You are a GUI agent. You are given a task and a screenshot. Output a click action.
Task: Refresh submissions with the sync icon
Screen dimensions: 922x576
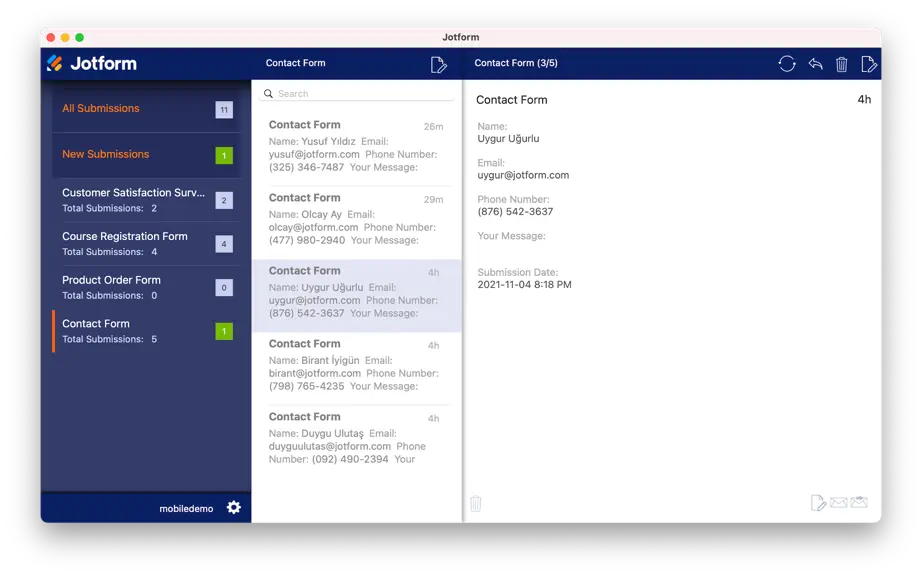click(x=787, y=63)
